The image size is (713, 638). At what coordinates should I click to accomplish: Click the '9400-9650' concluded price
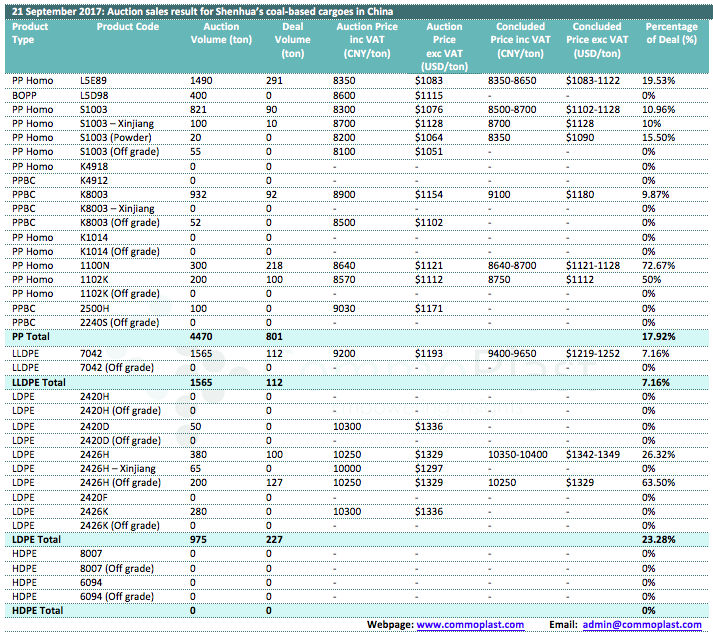[512, 353]
